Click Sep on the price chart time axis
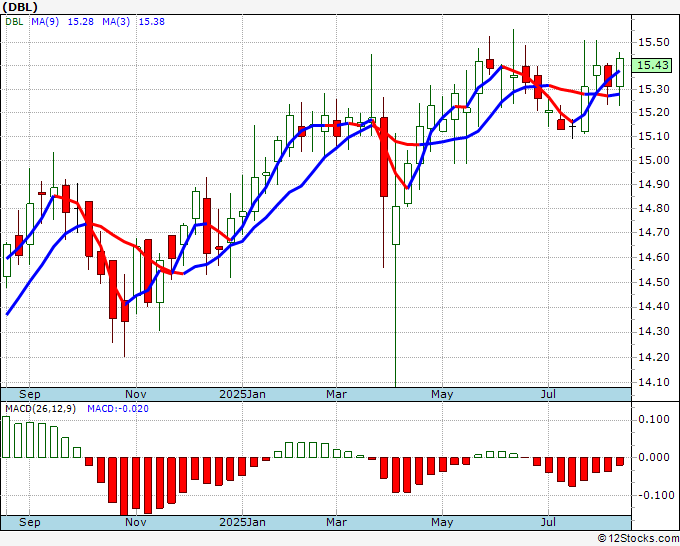This screenshot has height=546, width=680. [x=29, y=394]
